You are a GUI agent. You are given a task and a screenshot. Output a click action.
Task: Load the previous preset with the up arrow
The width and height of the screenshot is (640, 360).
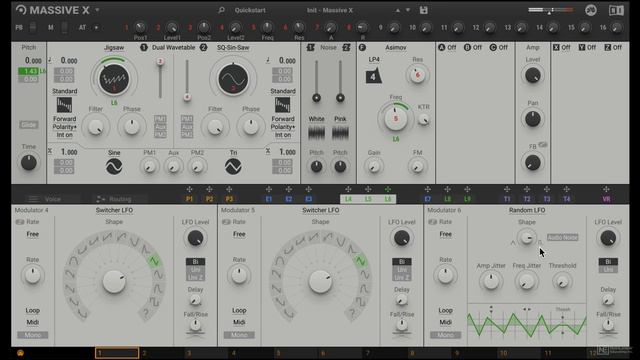tap(398, 10)
